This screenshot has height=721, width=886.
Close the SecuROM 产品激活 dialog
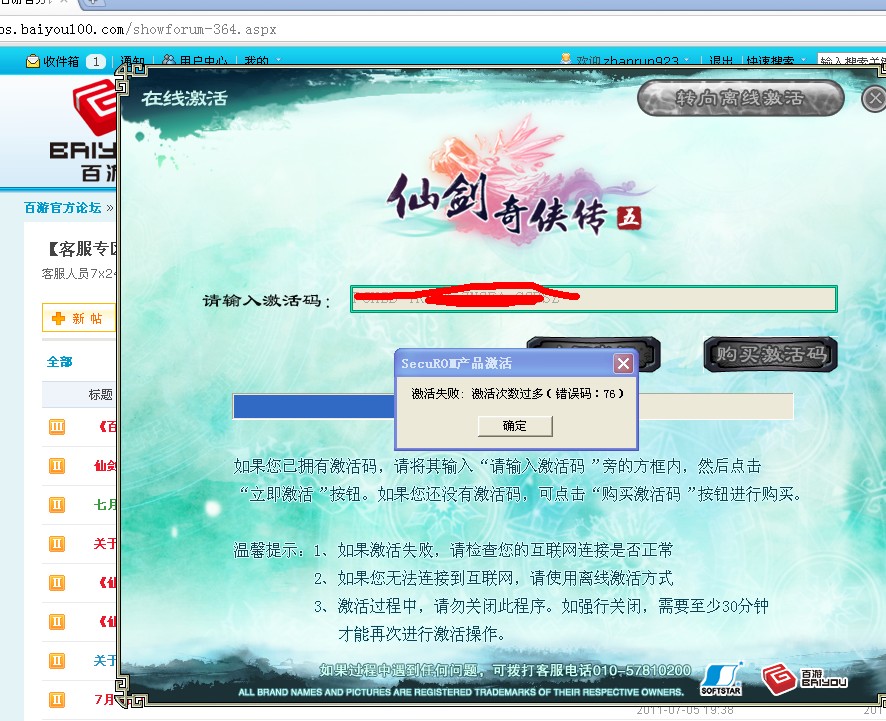(x=622, y=363)
